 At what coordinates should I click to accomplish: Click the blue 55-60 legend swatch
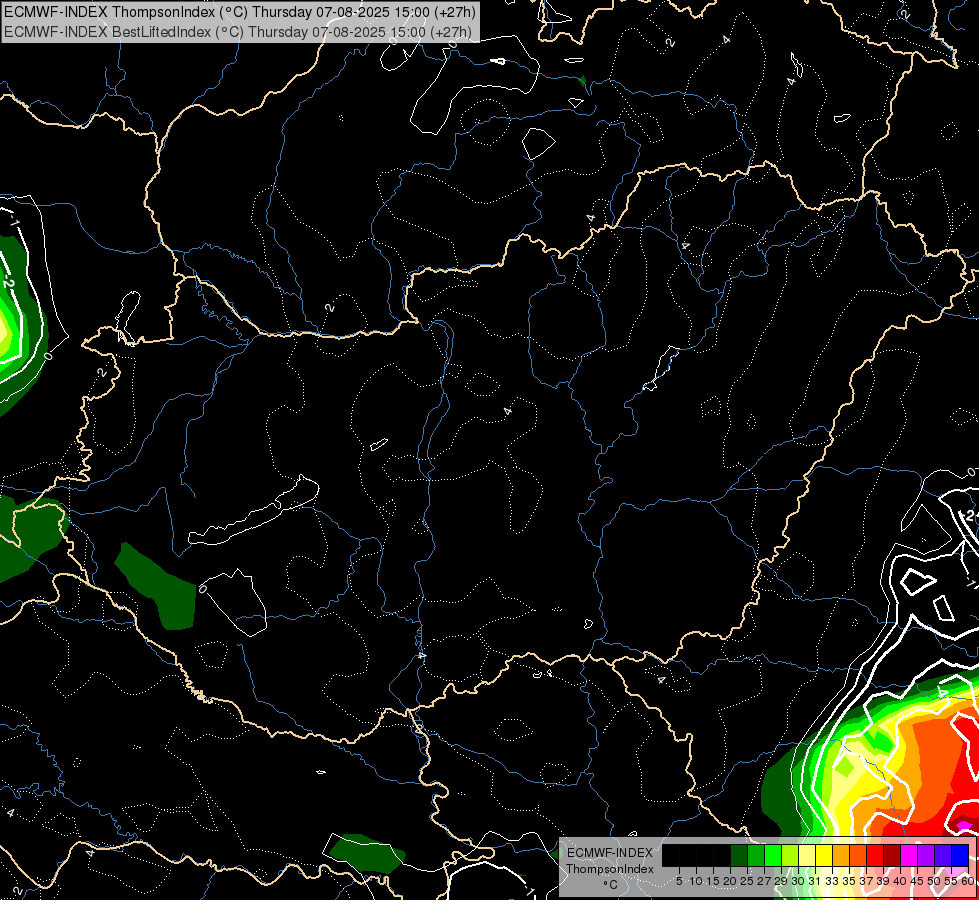click(960, 856)
